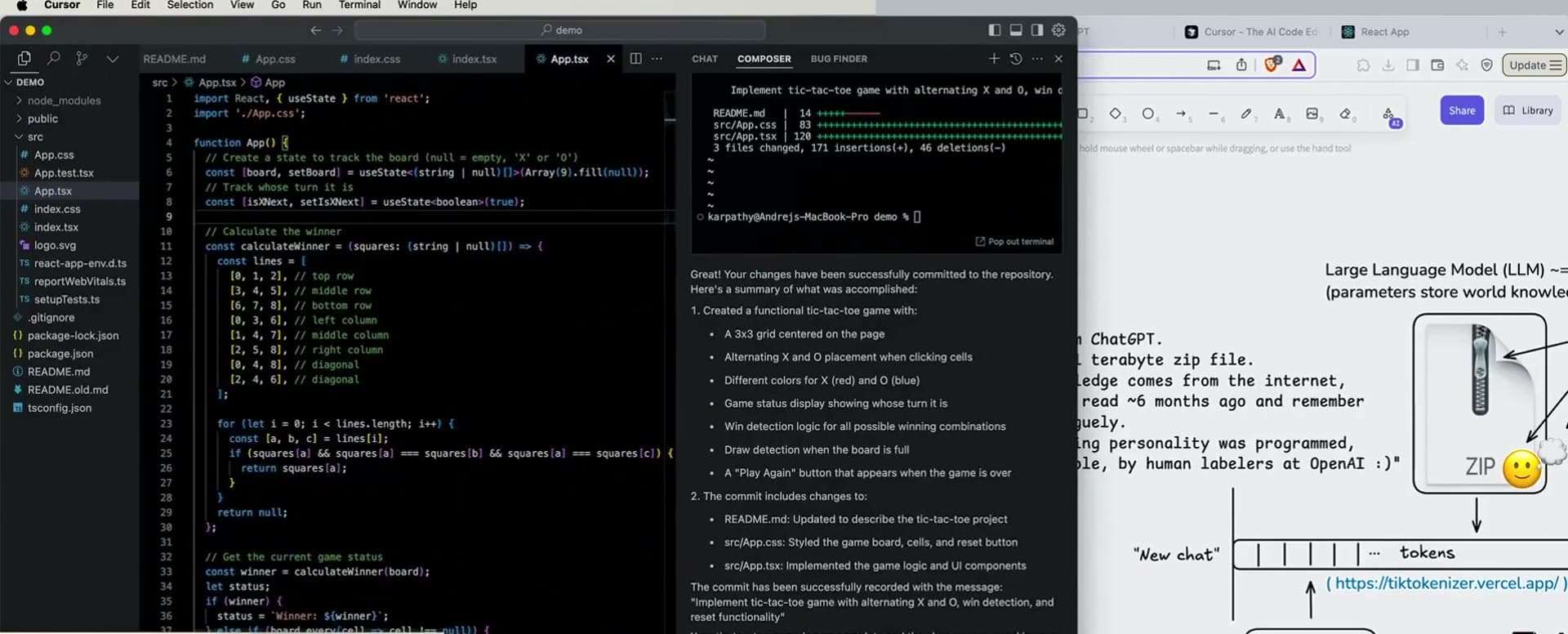
Task: Expand additional views chevron in activity bar
Action: (x=113, y=59)
